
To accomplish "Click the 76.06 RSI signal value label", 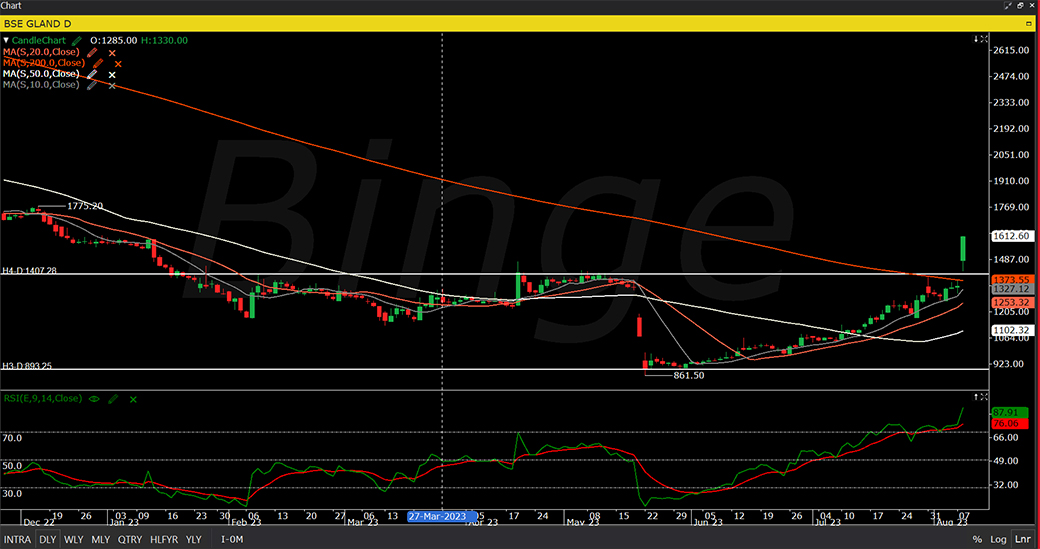I will click(x=1009, y=423).
